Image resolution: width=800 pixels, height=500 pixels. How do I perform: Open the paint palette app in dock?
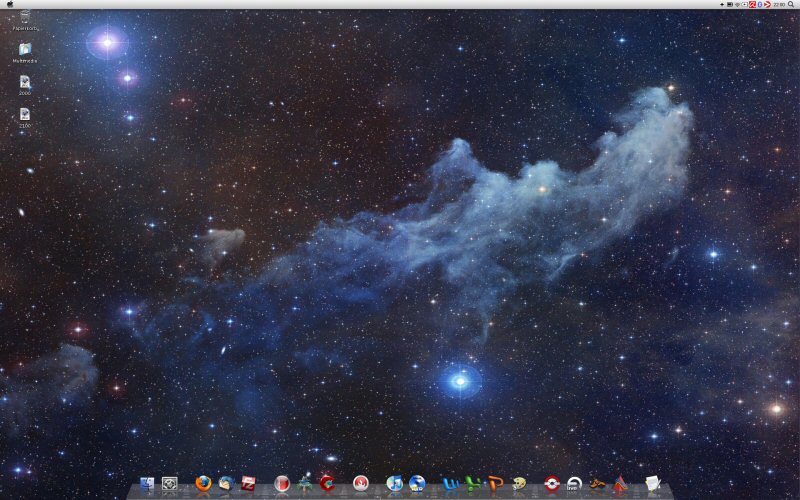click(519, 484)
